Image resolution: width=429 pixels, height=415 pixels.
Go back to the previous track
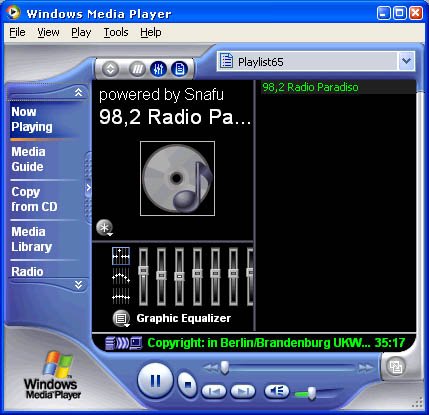coord(214,391)
